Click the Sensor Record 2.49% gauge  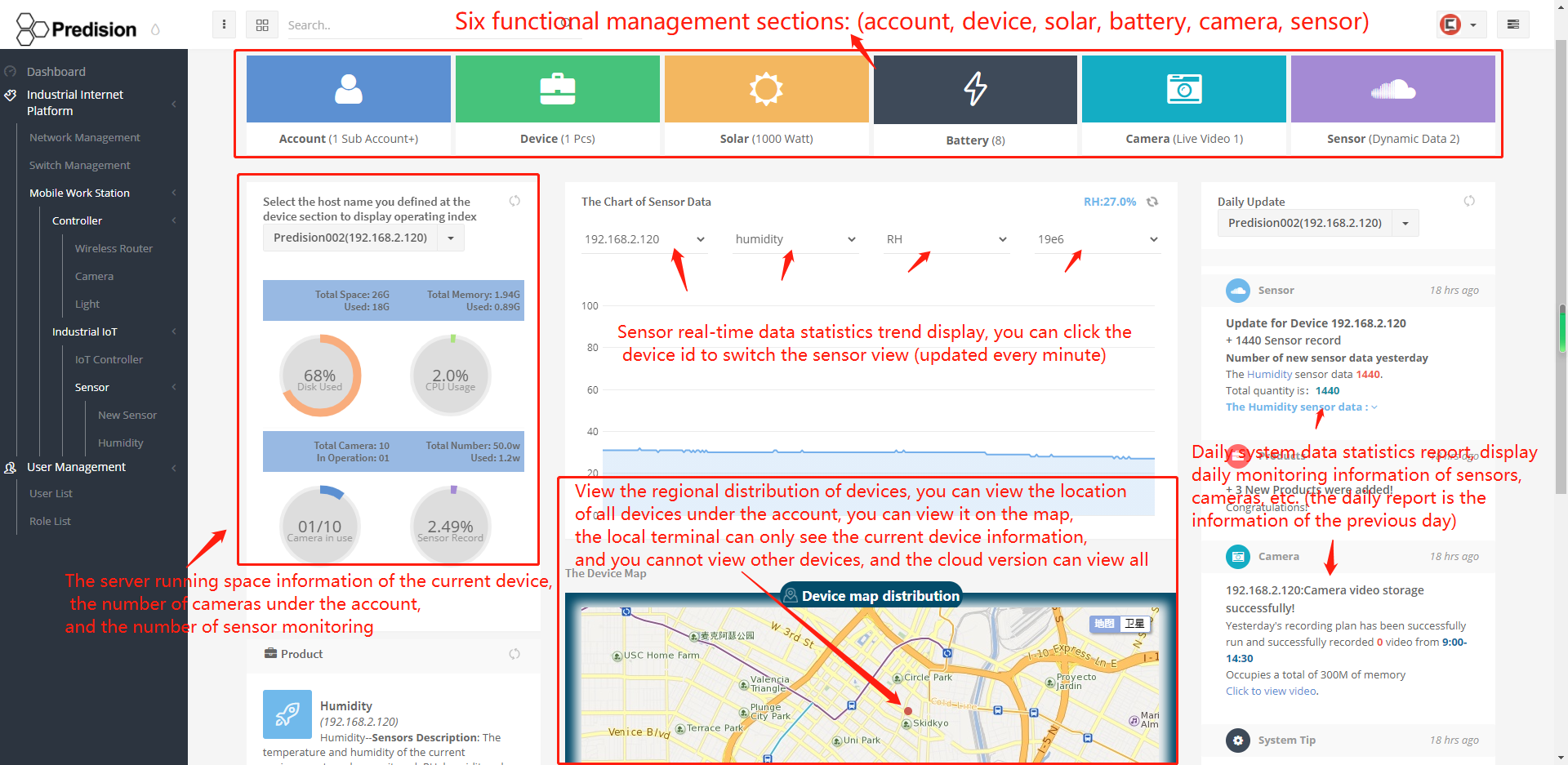[451, 525]
